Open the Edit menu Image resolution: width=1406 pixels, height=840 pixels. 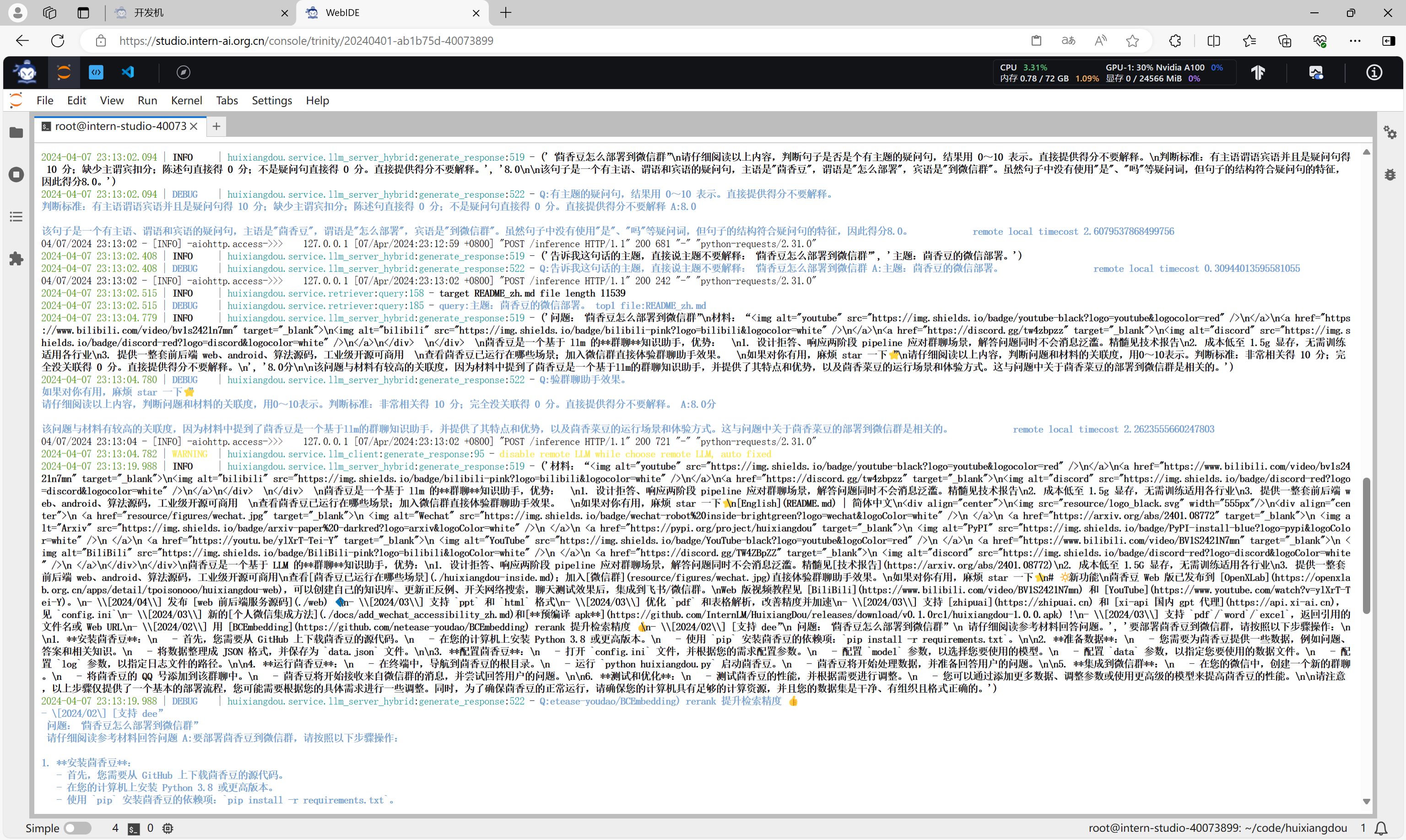pos(76,100)
